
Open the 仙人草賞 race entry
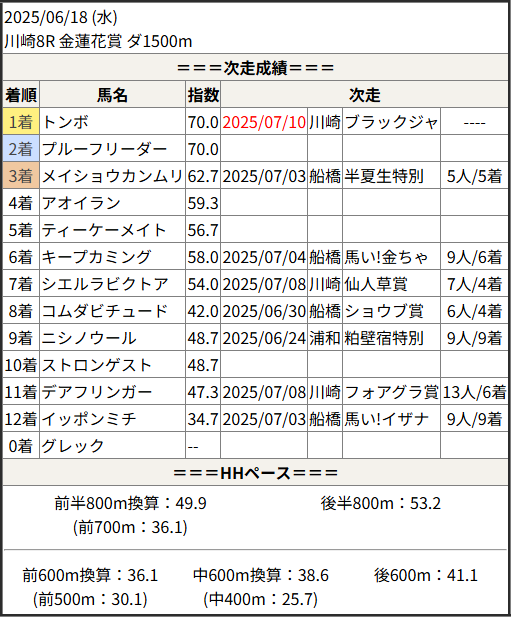(376, 284)
